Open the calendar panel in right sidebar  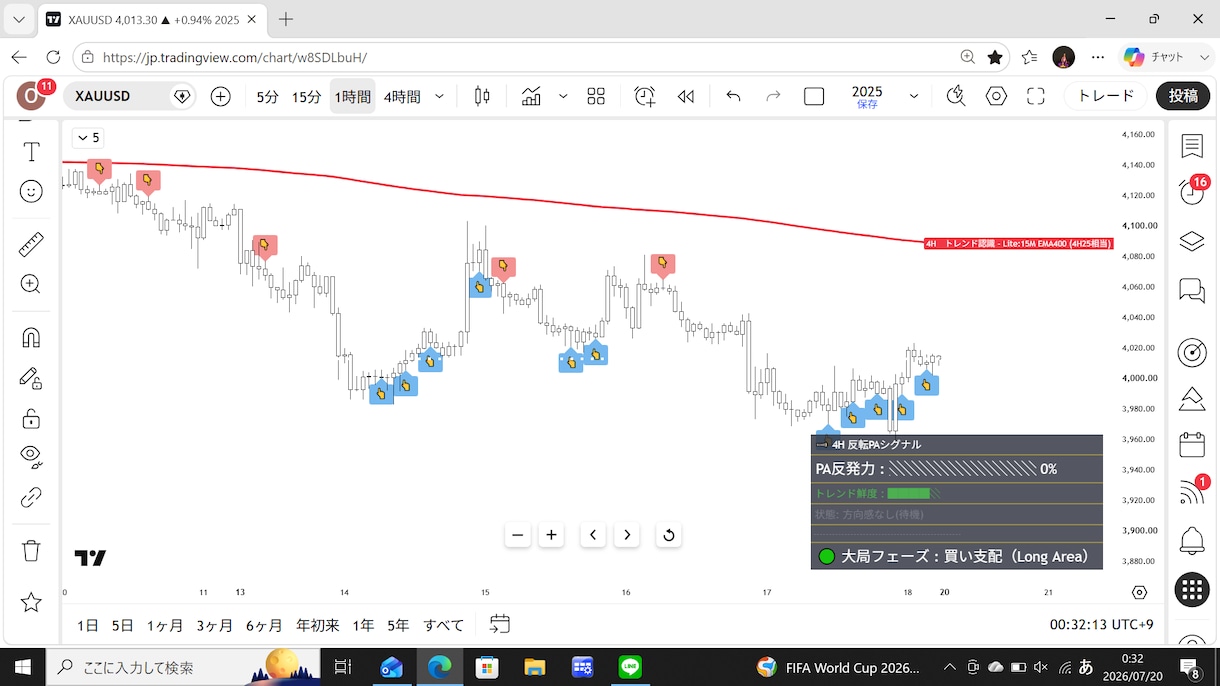tap(1192, 444)
